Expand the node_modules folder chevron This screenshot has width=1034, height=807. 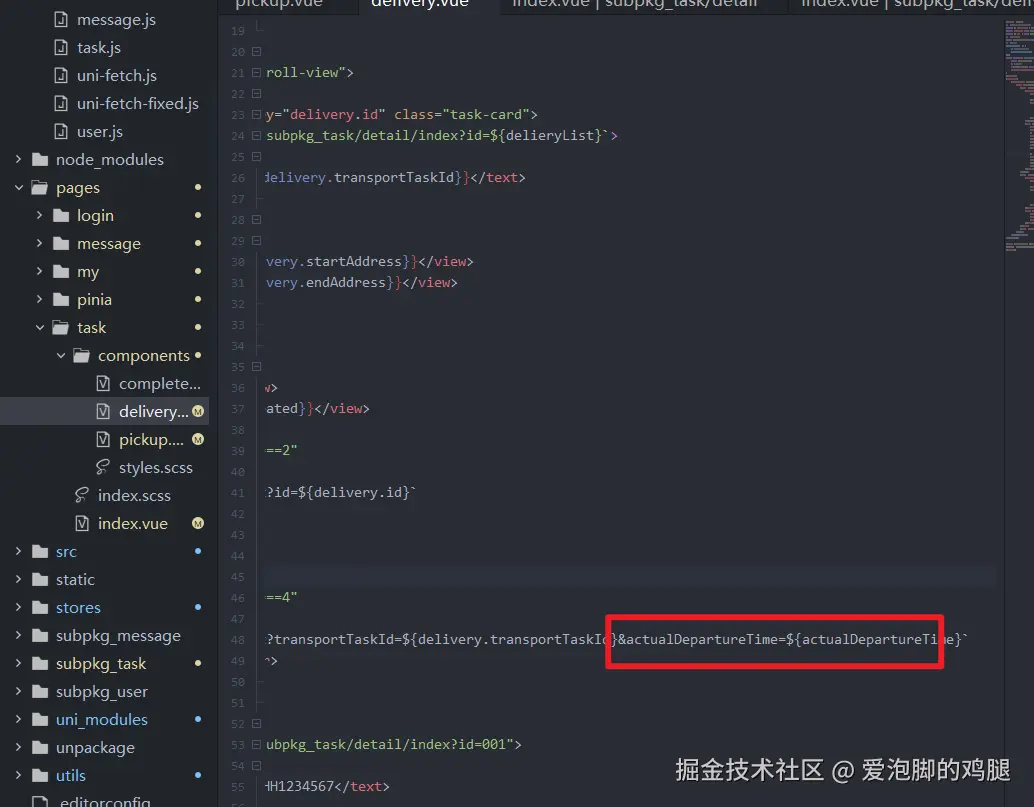click(x=18, y=160)
